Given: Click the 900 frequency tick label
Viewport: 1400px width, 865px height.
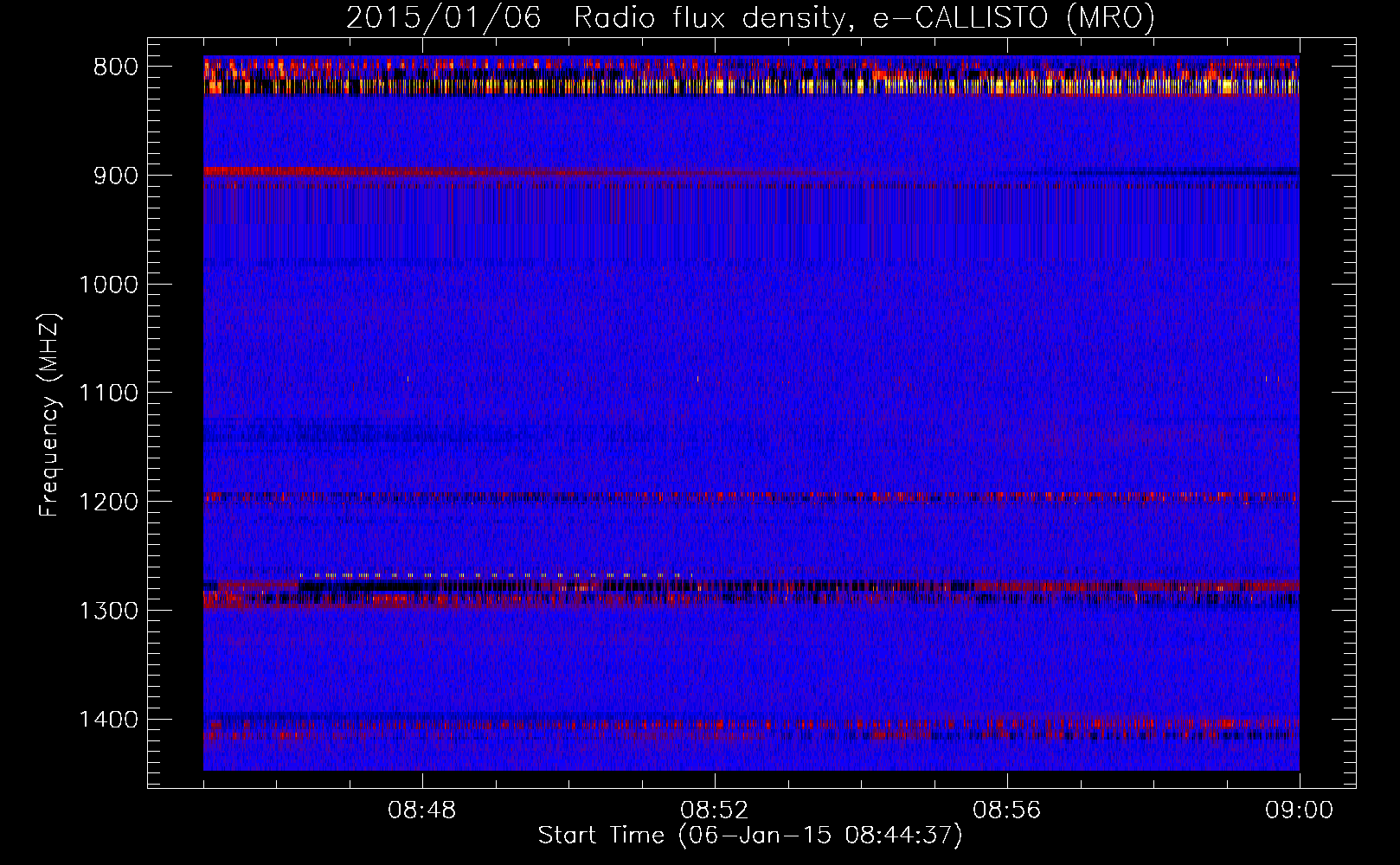Looking at the screenshot, I should [116, 176].
